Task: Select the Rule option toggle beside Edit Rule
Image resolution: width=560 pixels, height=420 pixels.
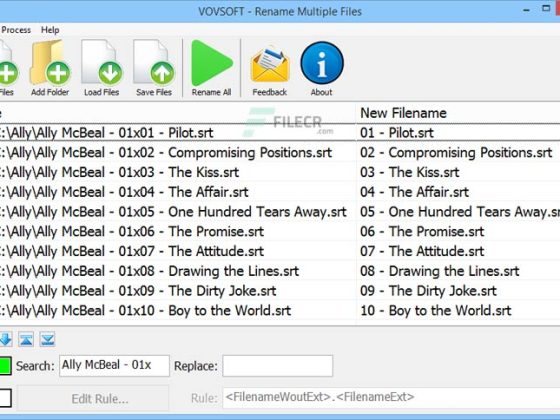Action: click(5, 398)
